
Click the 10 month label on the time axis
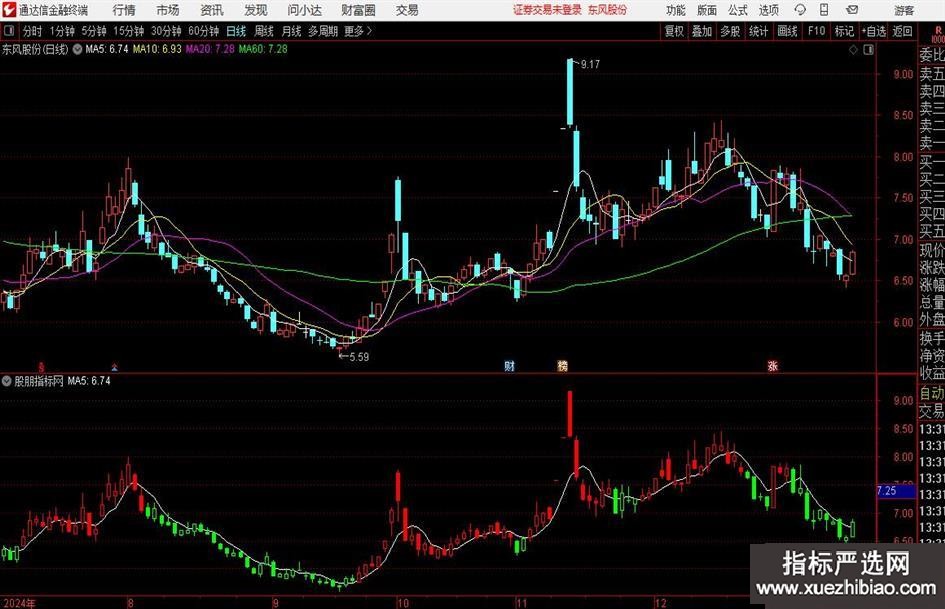(x=403, y=602)
